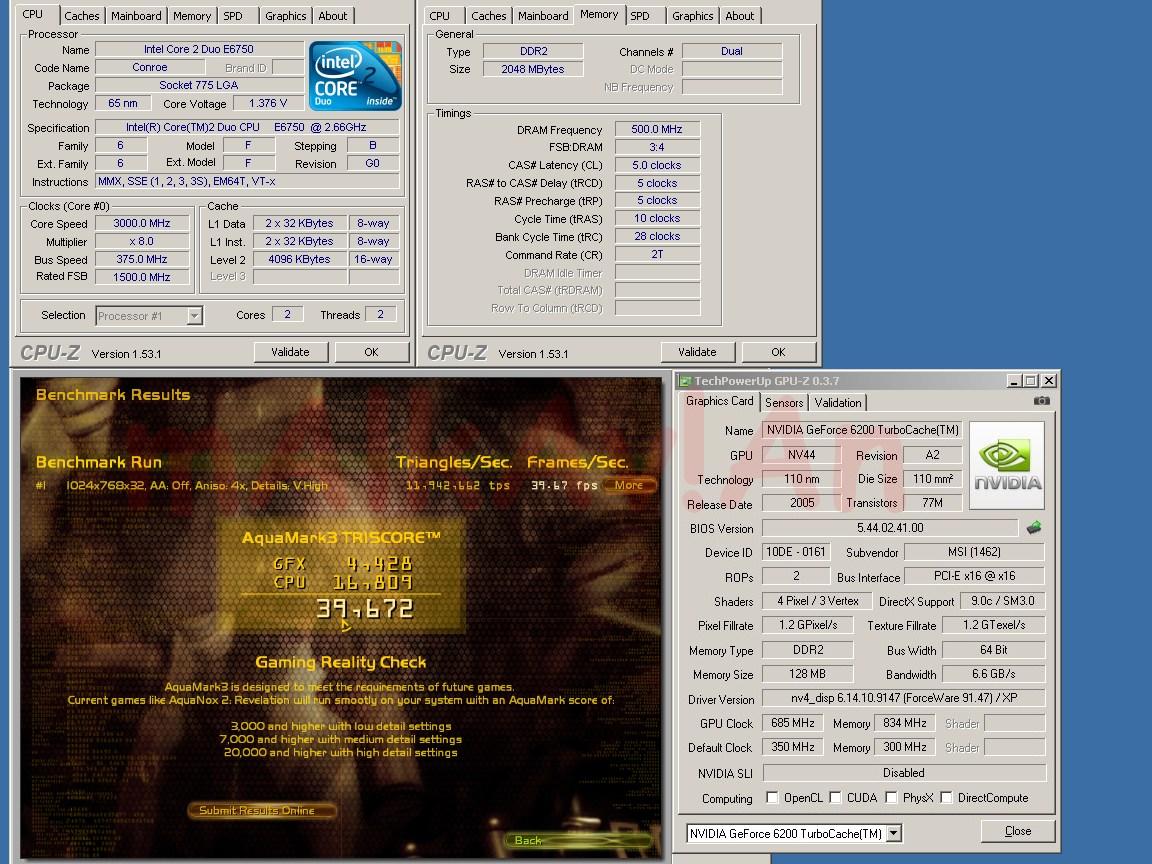Click OK in the left CPU-Z window
The image size is (1152, 864).
(372, 353)
